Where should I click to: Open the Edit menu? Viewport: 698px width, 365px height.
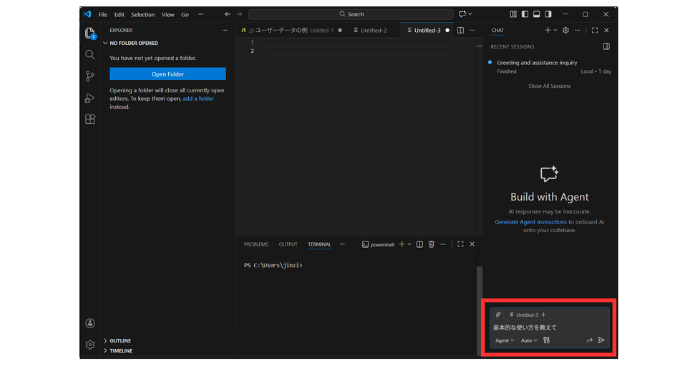[x=119, y=15]
